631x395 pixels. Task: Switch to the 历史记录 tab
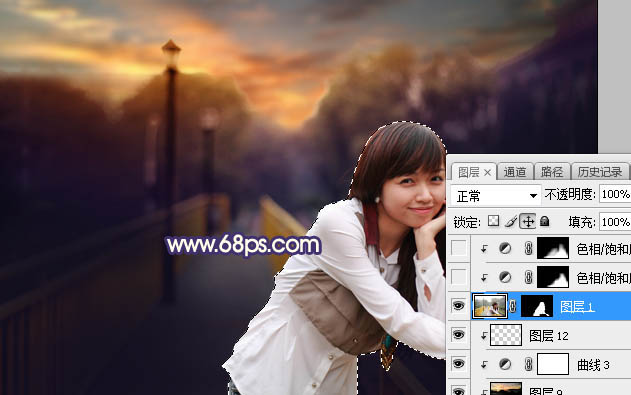click(x=600, y=172)
